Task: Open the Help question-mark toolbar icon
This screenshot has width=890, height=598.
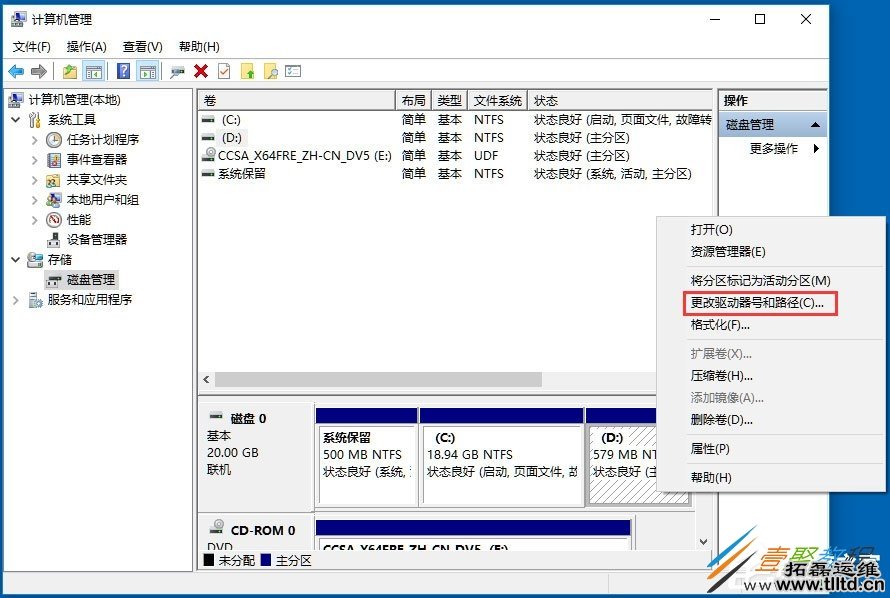Action: pos(121,71)
